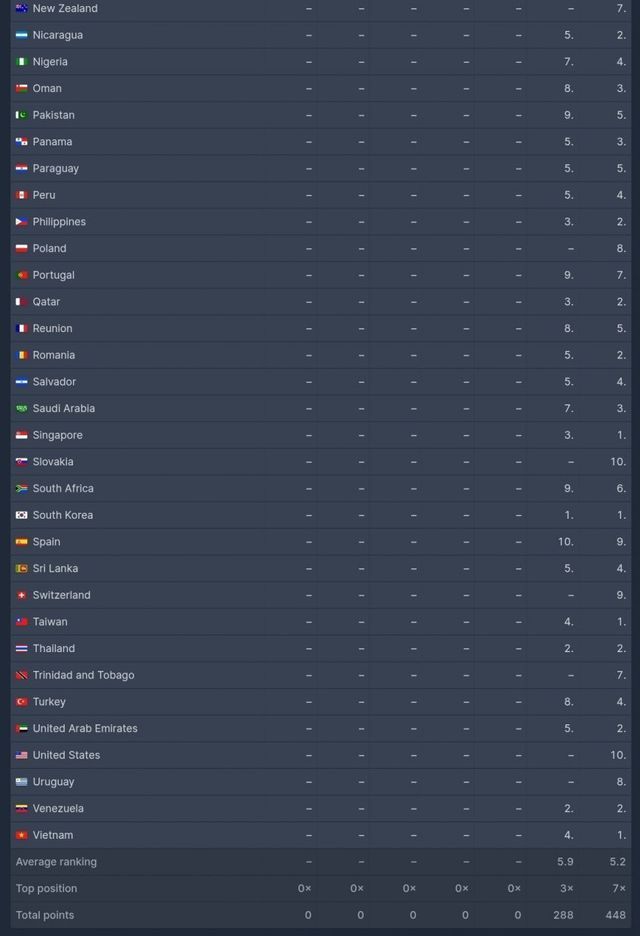Screen dimensions: 640x936
Task: Open the Philippines country link
Action: 59,222
